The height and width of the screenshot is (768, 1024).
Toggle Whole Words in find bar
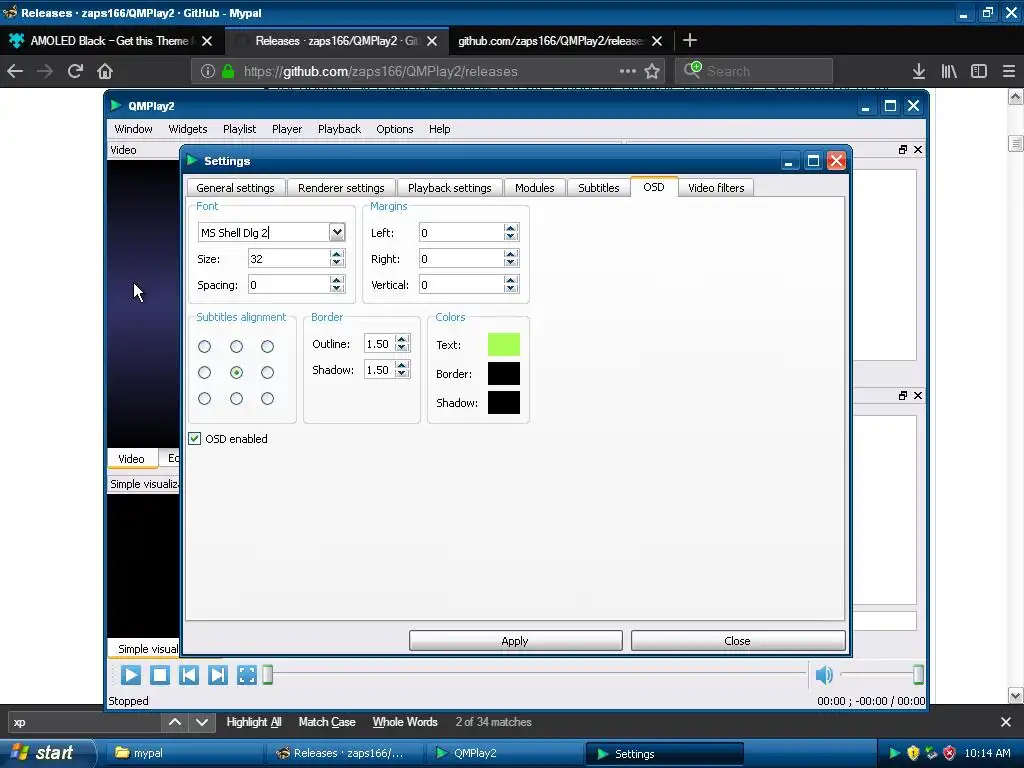[x=405, y=722]
